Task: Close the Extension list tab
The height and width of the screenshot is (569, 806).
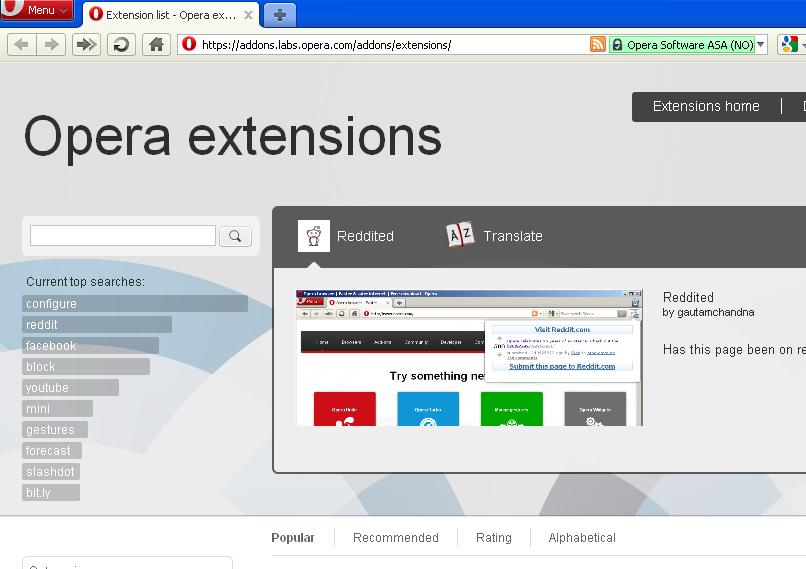Action: 248,15
